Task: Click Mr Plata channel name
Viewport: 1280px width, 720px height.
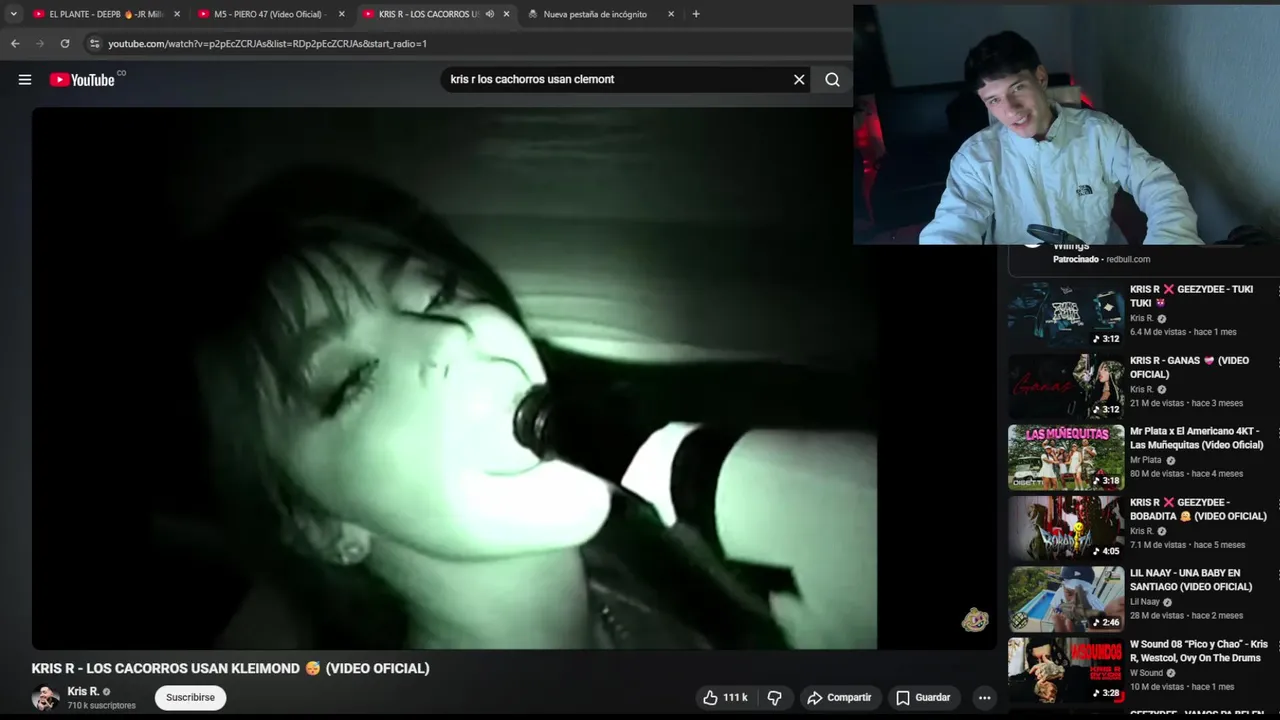Action: (x=1146, y=460)
